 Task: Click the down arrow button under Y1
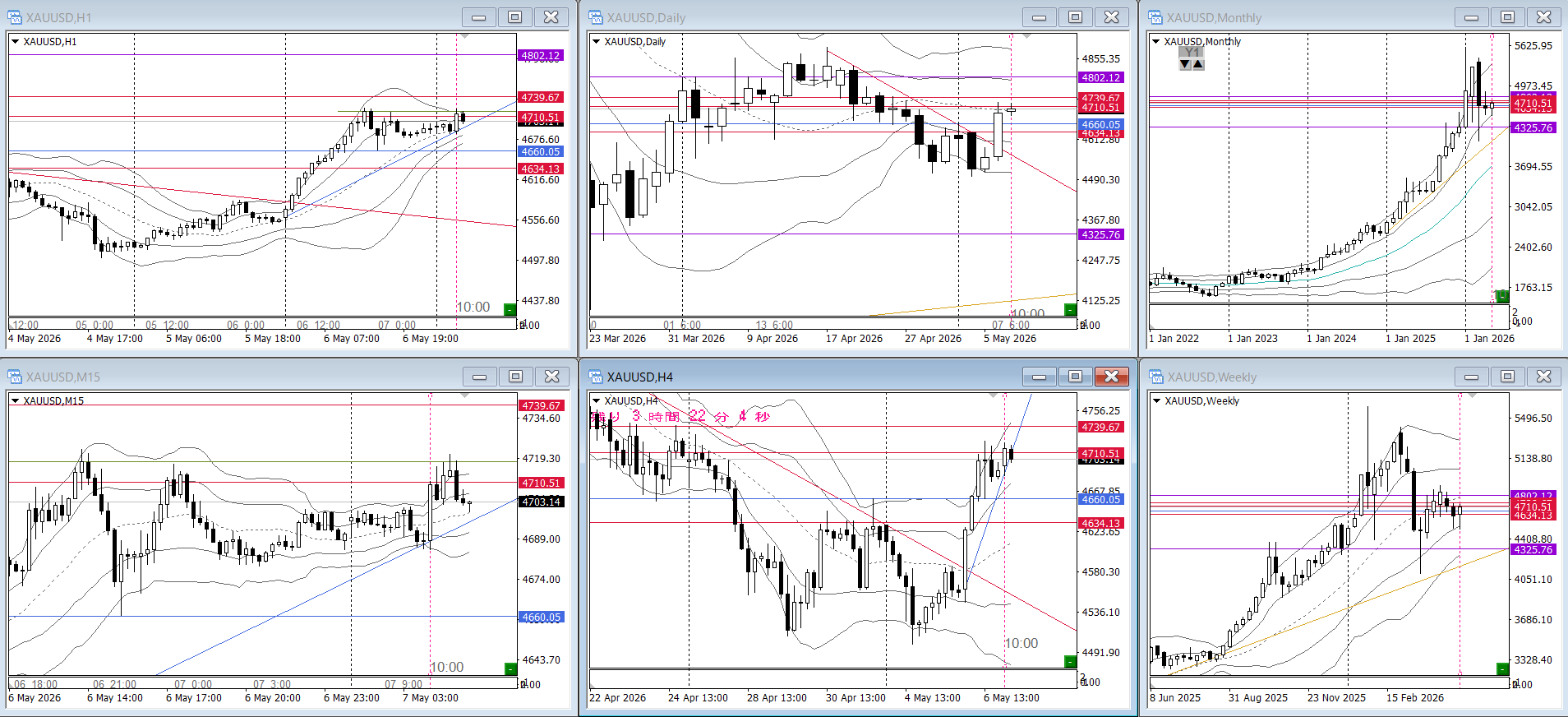pos(1185,64)
